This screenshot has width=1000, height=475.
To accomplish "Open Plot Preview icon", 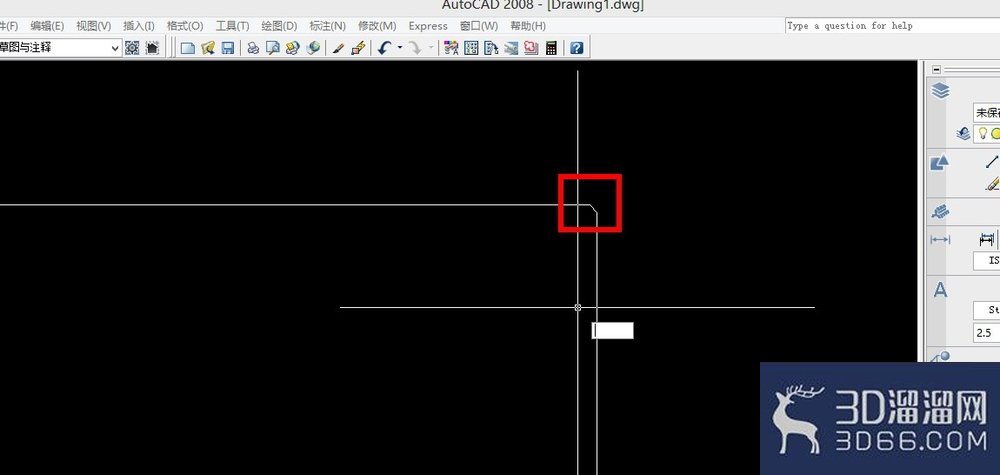I will [x=273, y=48].
